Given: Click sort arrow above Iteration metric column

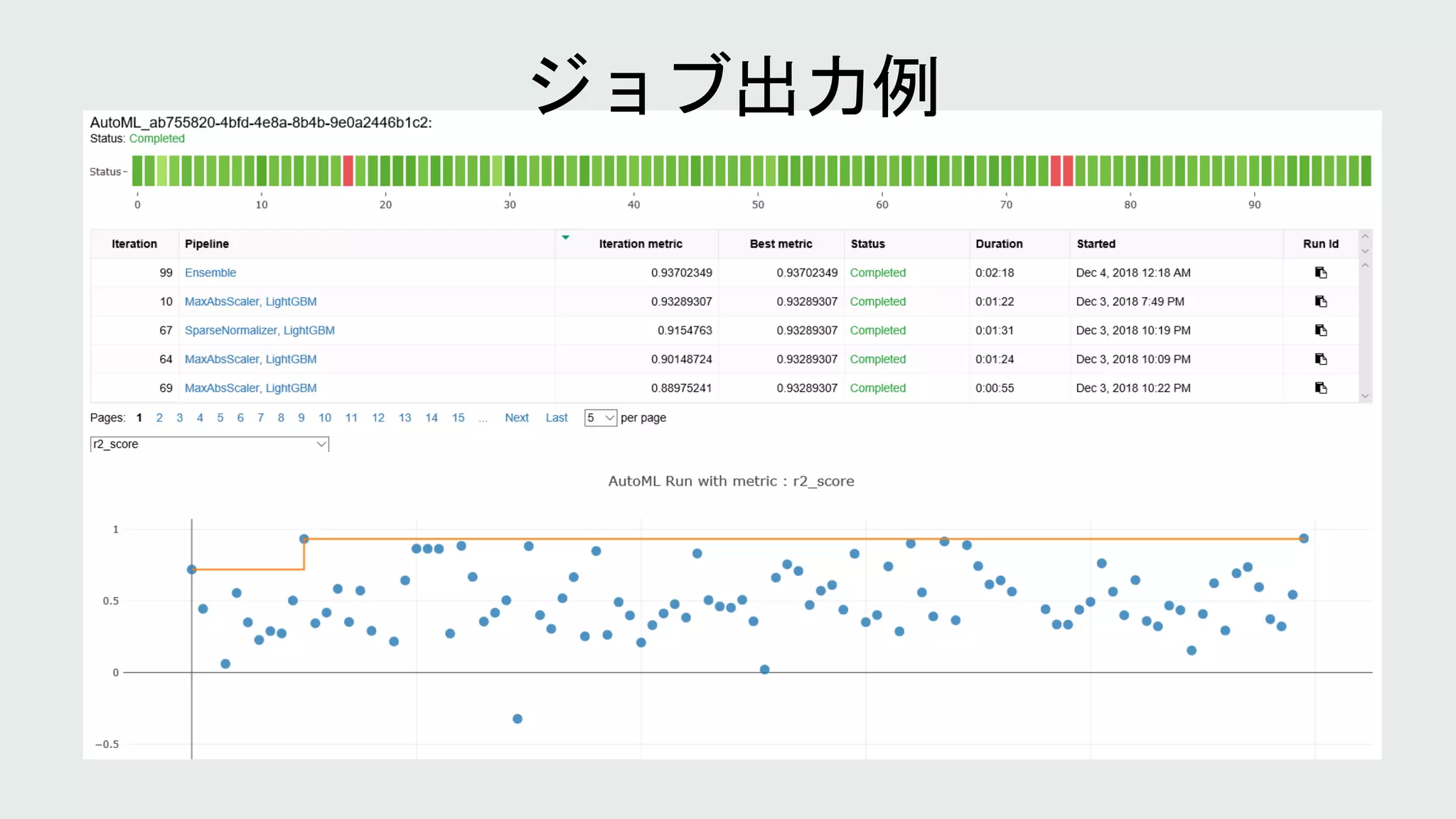Looking at the screenshot, I should pos(565,237).
